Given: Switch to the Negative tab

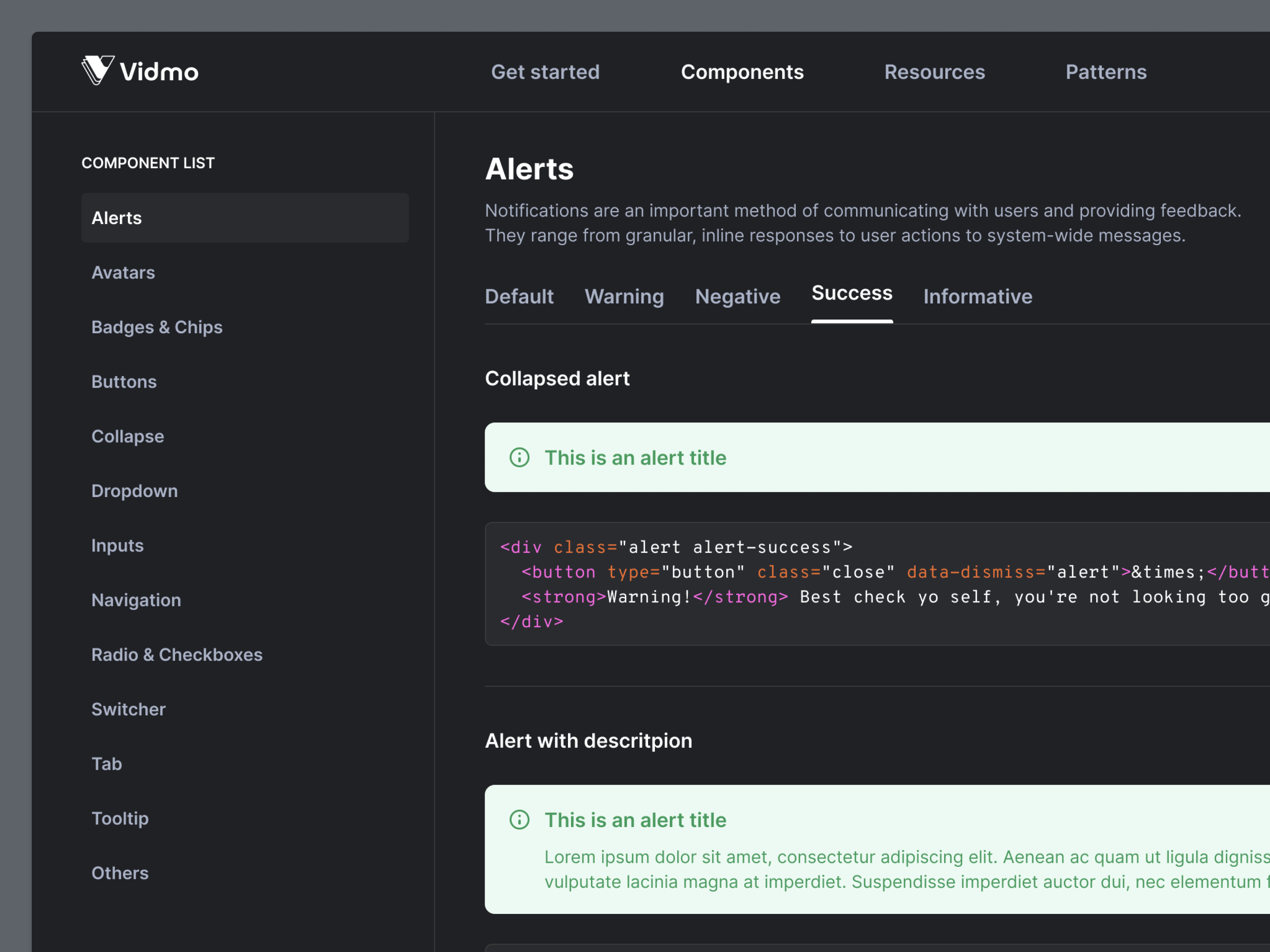Looking at the screenshot, I should click(x=737, y=296).
